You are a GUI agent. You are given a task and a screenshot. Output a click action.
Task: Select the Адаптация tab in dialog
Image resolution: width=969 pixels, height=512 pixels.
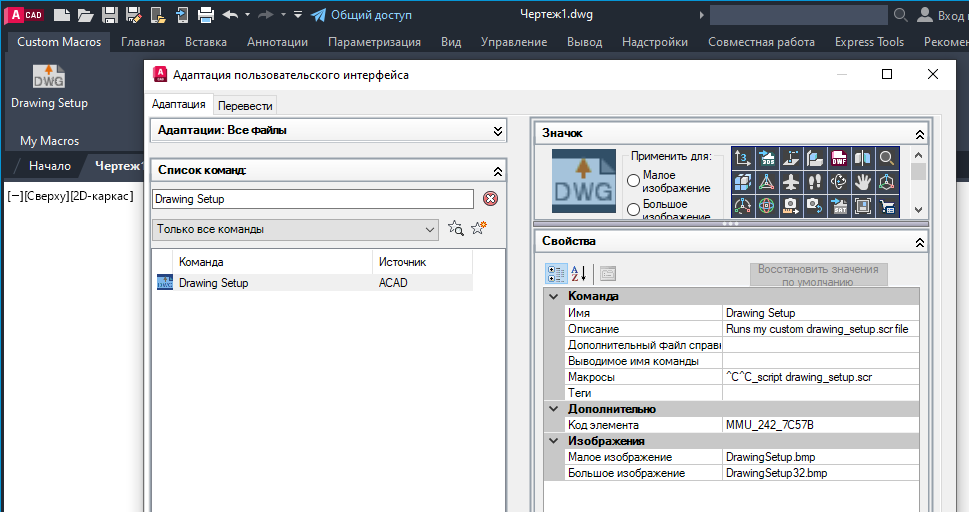179,104
